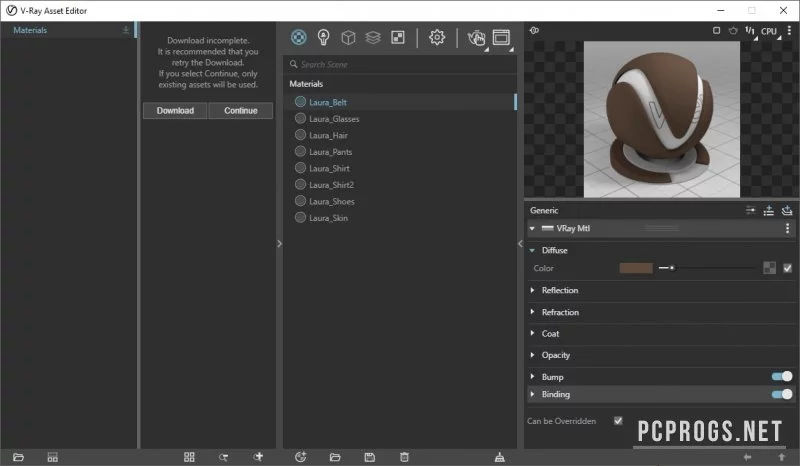
Task: Click the preview scene orbit icon
Action: 534,31
